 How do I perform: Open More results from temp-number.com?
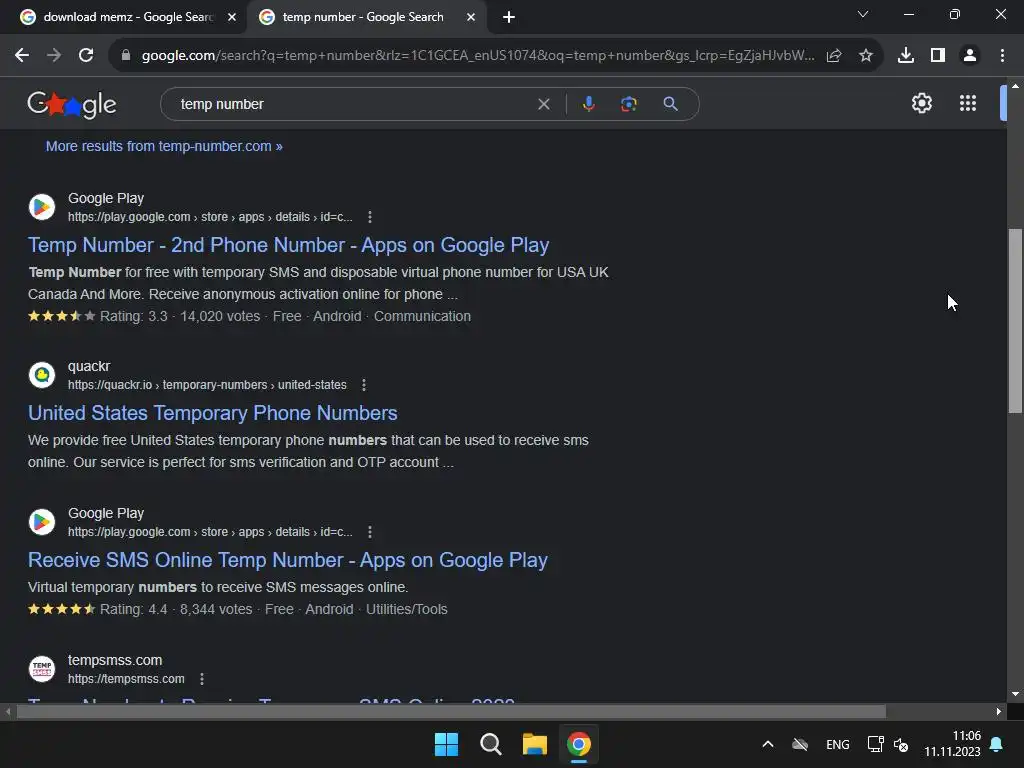point(164,146)
